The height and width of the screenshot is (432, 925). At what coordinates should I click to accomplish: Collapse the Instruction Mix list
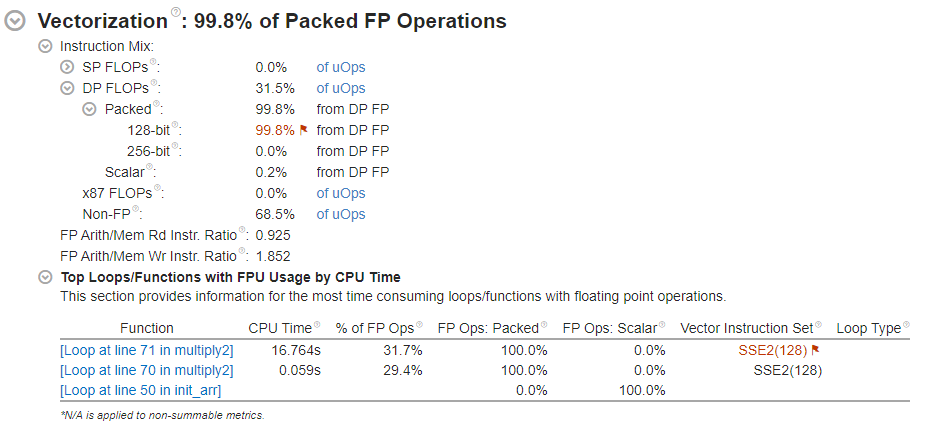(45, 46)
